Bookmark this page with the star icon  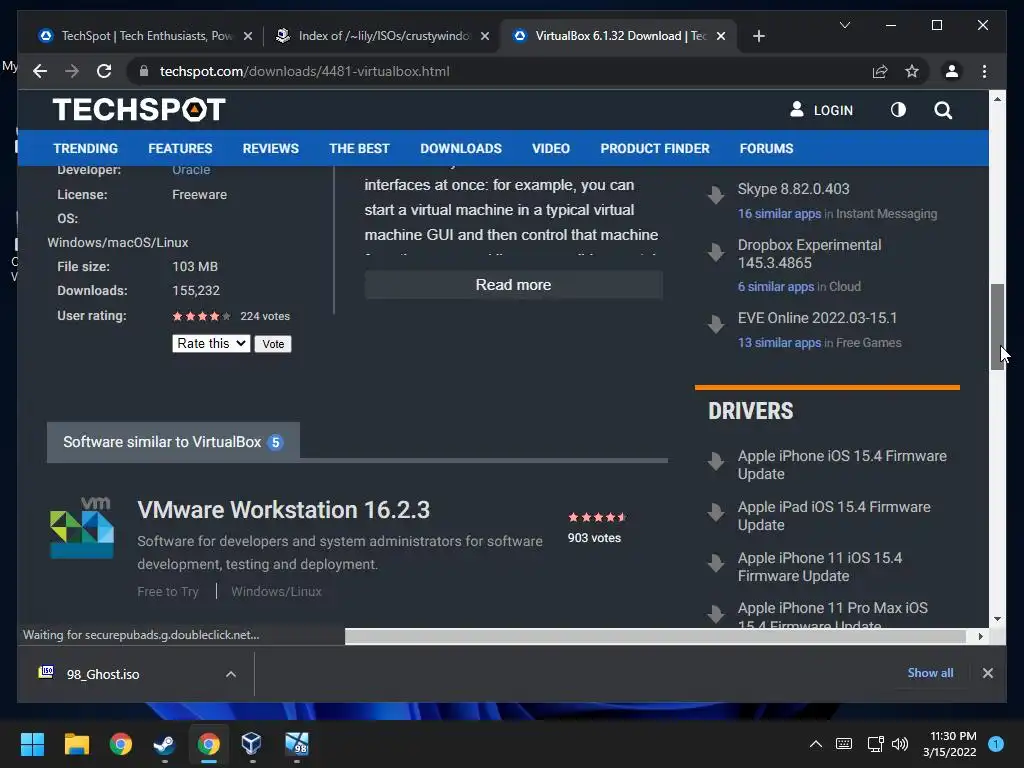pyautogui.click(x=912, y=71)
